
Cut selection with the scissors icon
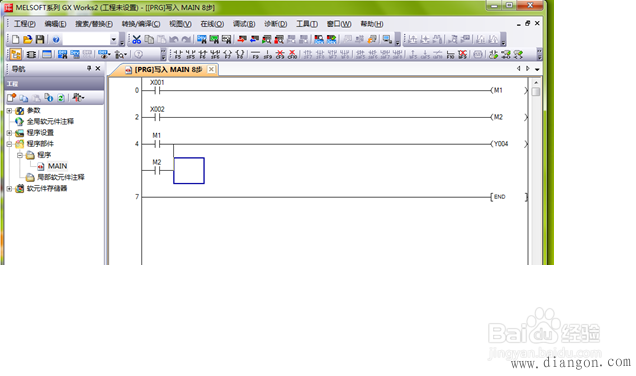pyautogui.click(x=137, y=39)
